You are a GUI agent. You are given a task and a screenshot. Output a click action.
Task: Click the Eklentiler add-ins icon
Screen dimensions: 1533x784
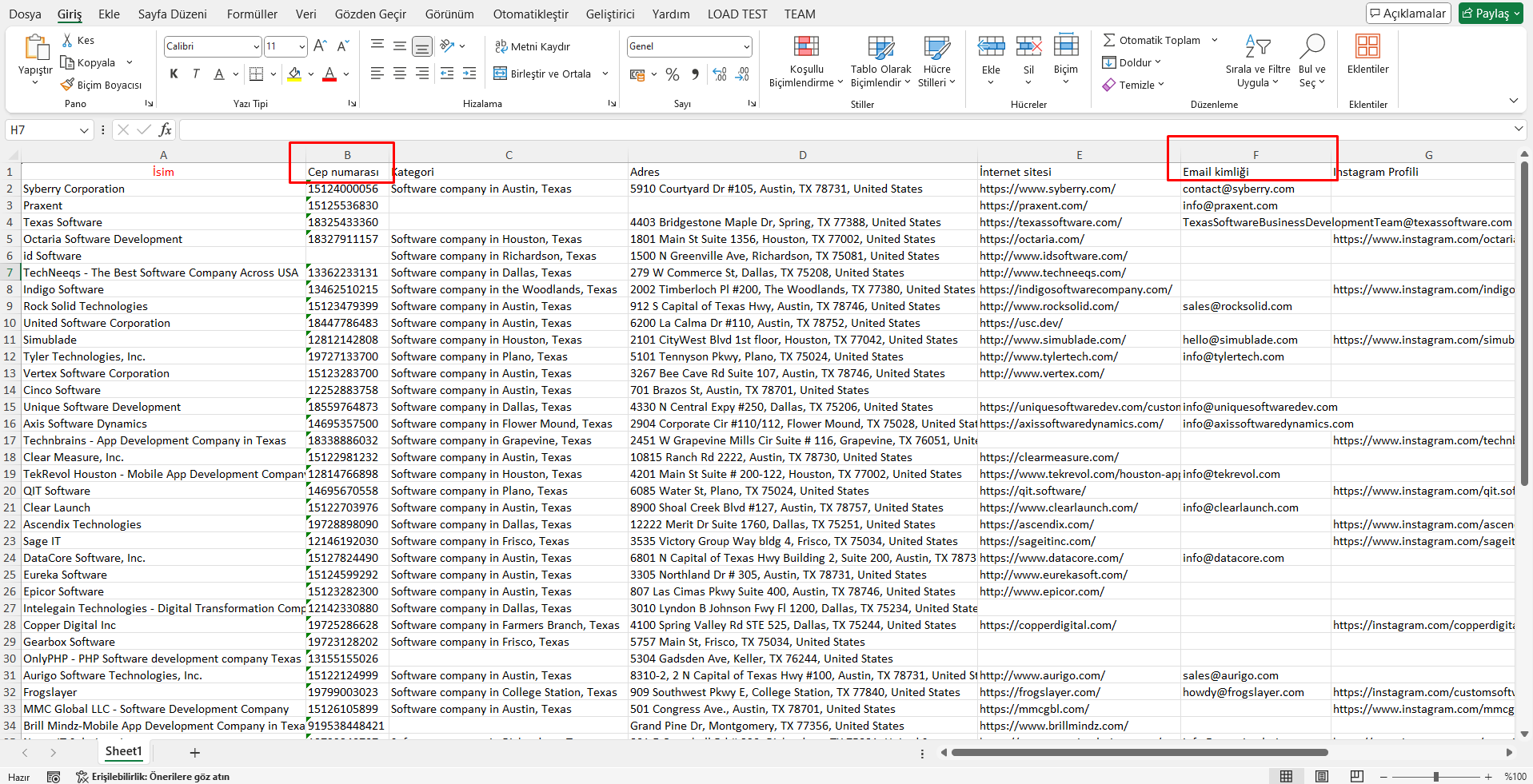(1367, 46)
